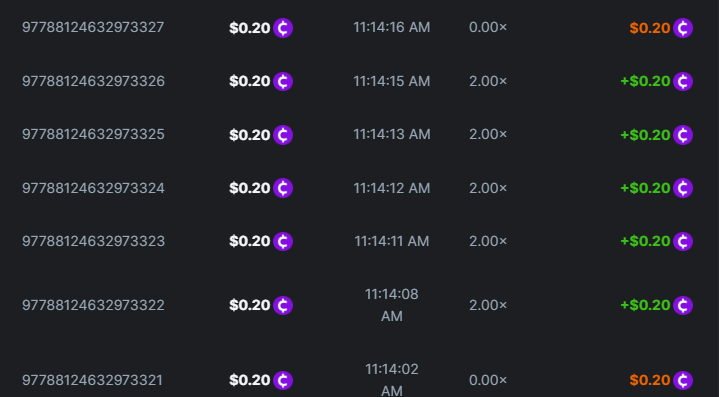
Task: Click bet coin icon in row 97788124632973326
Action: pyautogui.click(x=283, y=82)
